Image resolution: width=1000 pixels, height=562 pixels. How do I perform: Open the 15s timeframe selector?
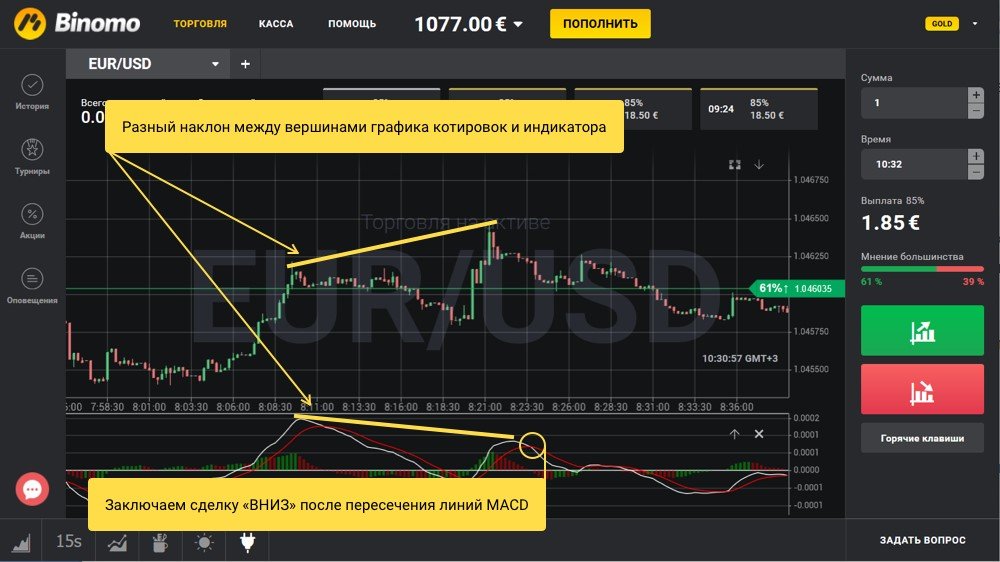click(68, 542)
